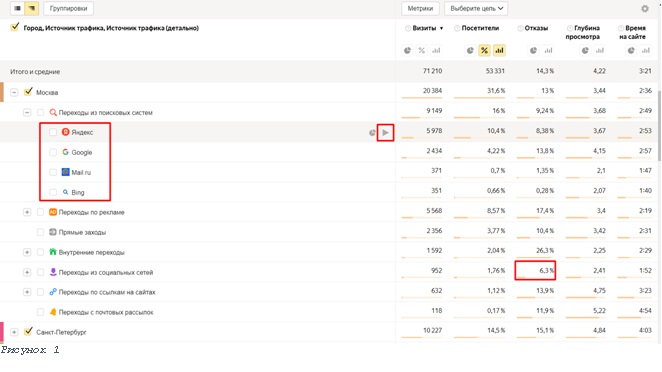This screenshot has height=372, width=662.
Task: Uncheck the Санкт-Петербург checkbox
Action: 28,331
